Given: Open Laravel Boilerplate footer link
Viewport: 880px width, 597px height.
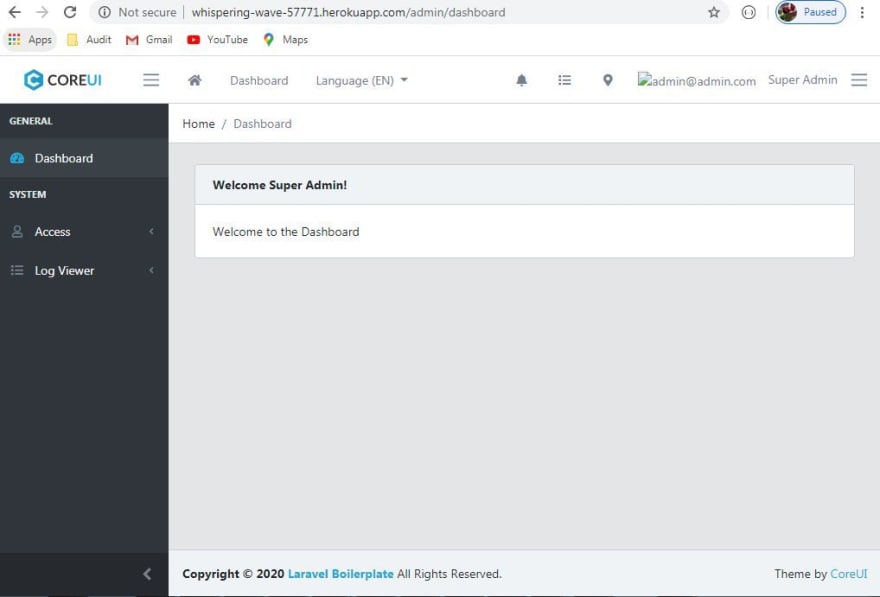Looking at the screenshot, I should coord(341,574).
